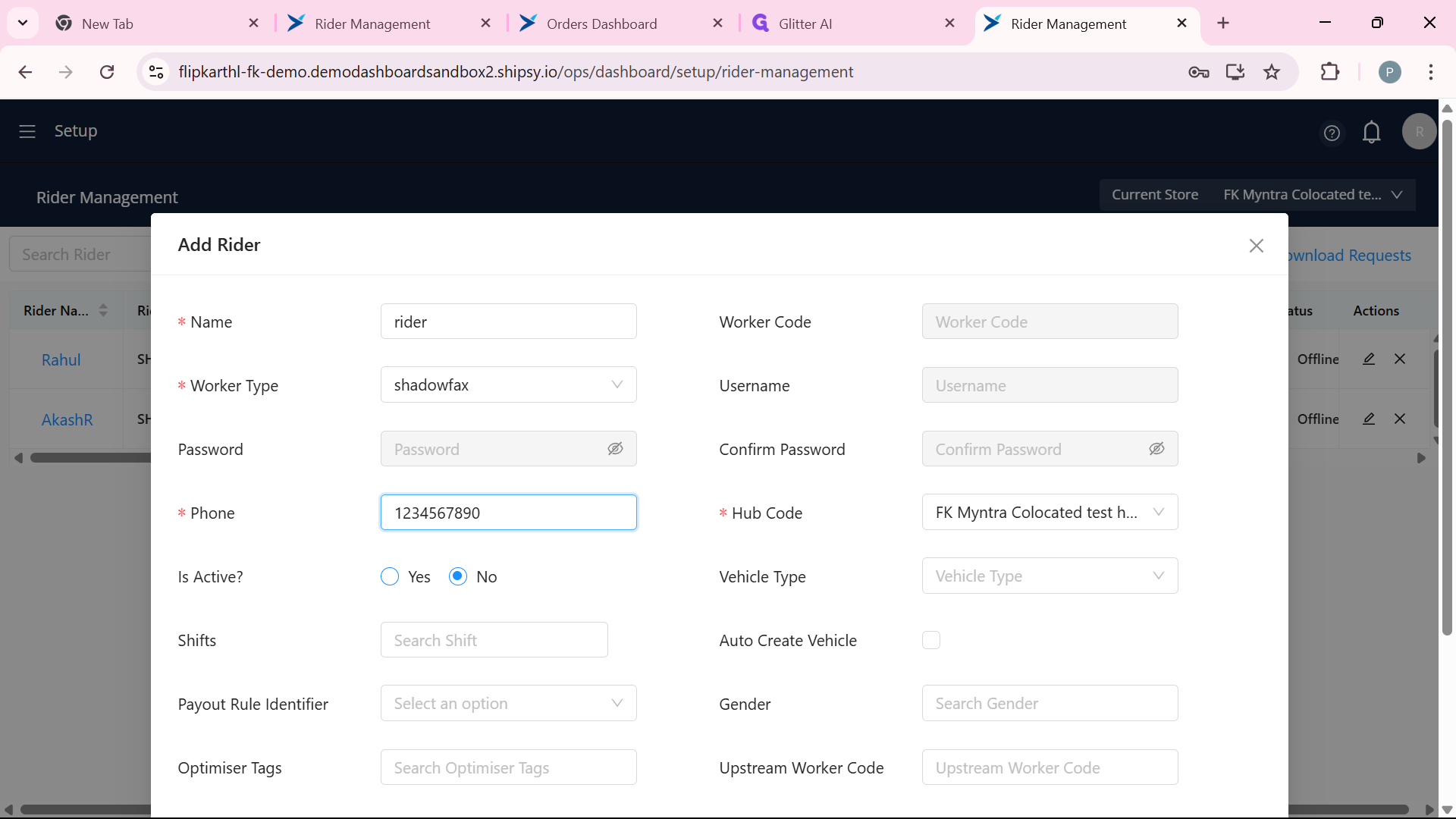Image resolution: width=1456 pixels, height=819 pixels.
Task: Toggle Confirm Password field visibility
Action: click(x=1156, y=449)
